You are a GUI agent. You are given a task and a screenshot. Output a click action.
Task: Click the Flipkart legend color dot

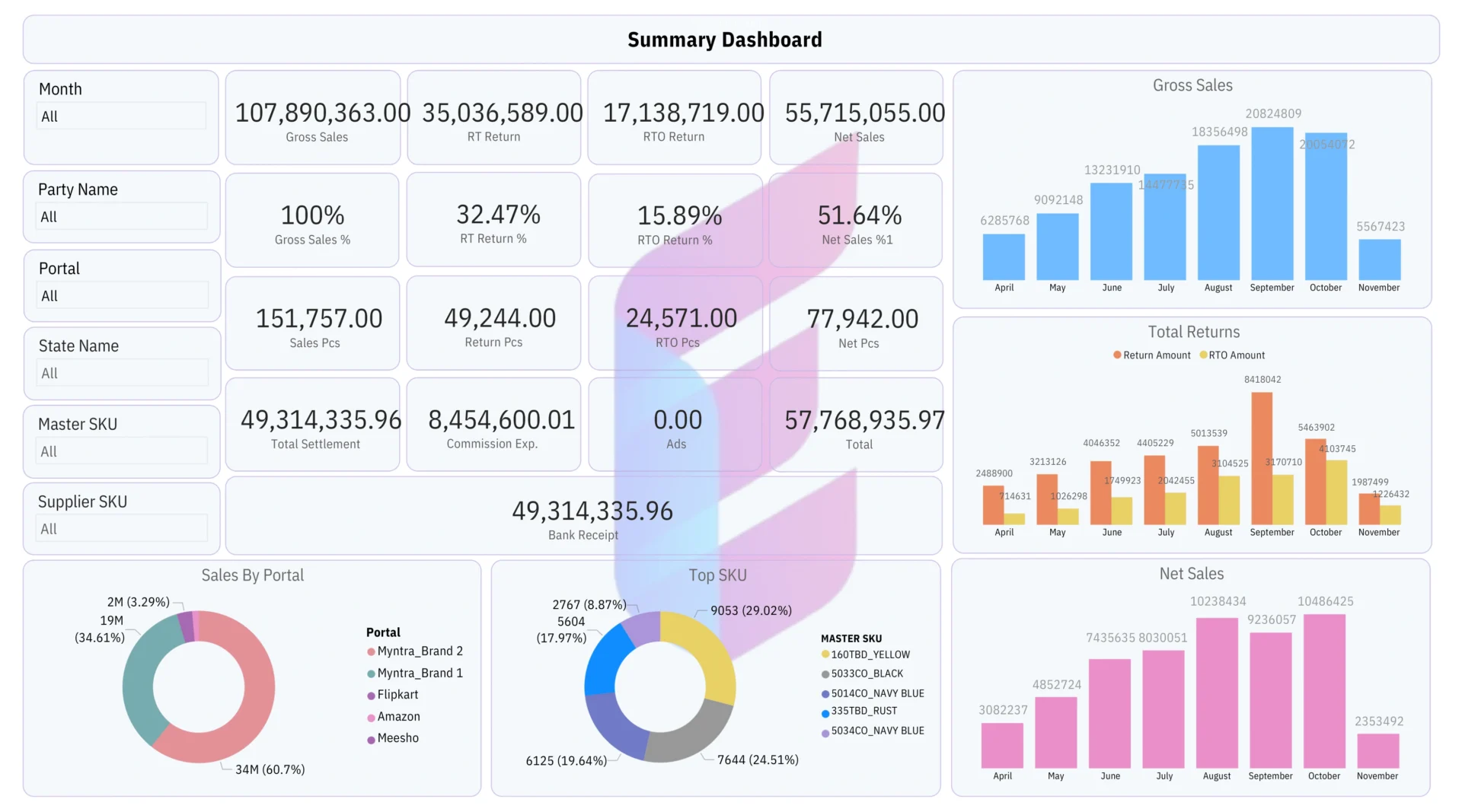(x=372, y=696)
